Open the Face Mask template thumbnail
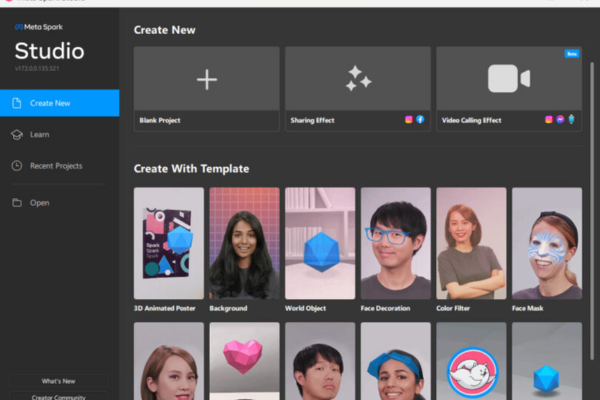This screenshot has width=600, height=400. click(547, 243)
